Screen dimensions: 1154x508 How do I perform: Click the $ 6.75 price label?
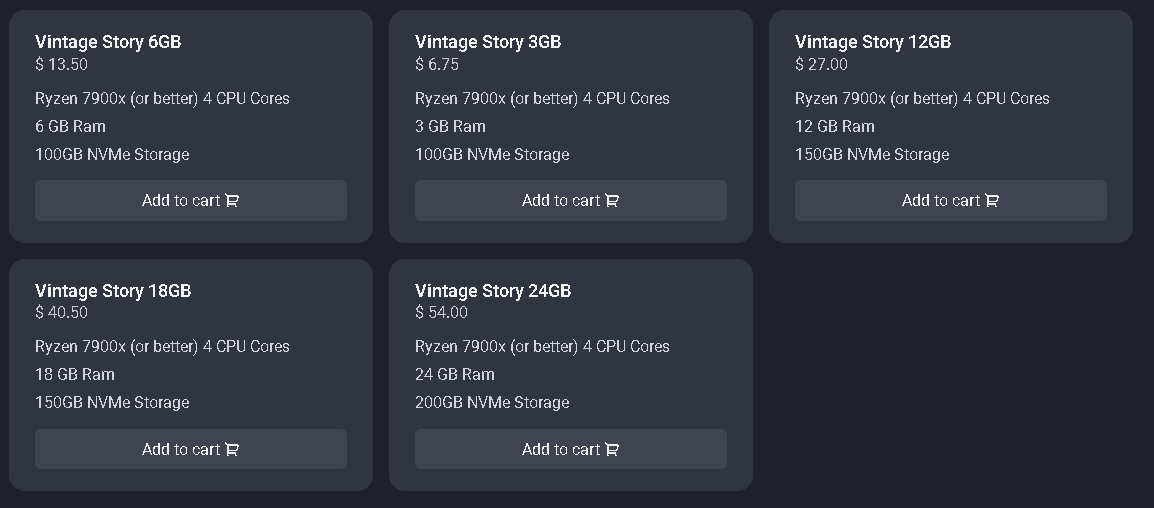437,65
